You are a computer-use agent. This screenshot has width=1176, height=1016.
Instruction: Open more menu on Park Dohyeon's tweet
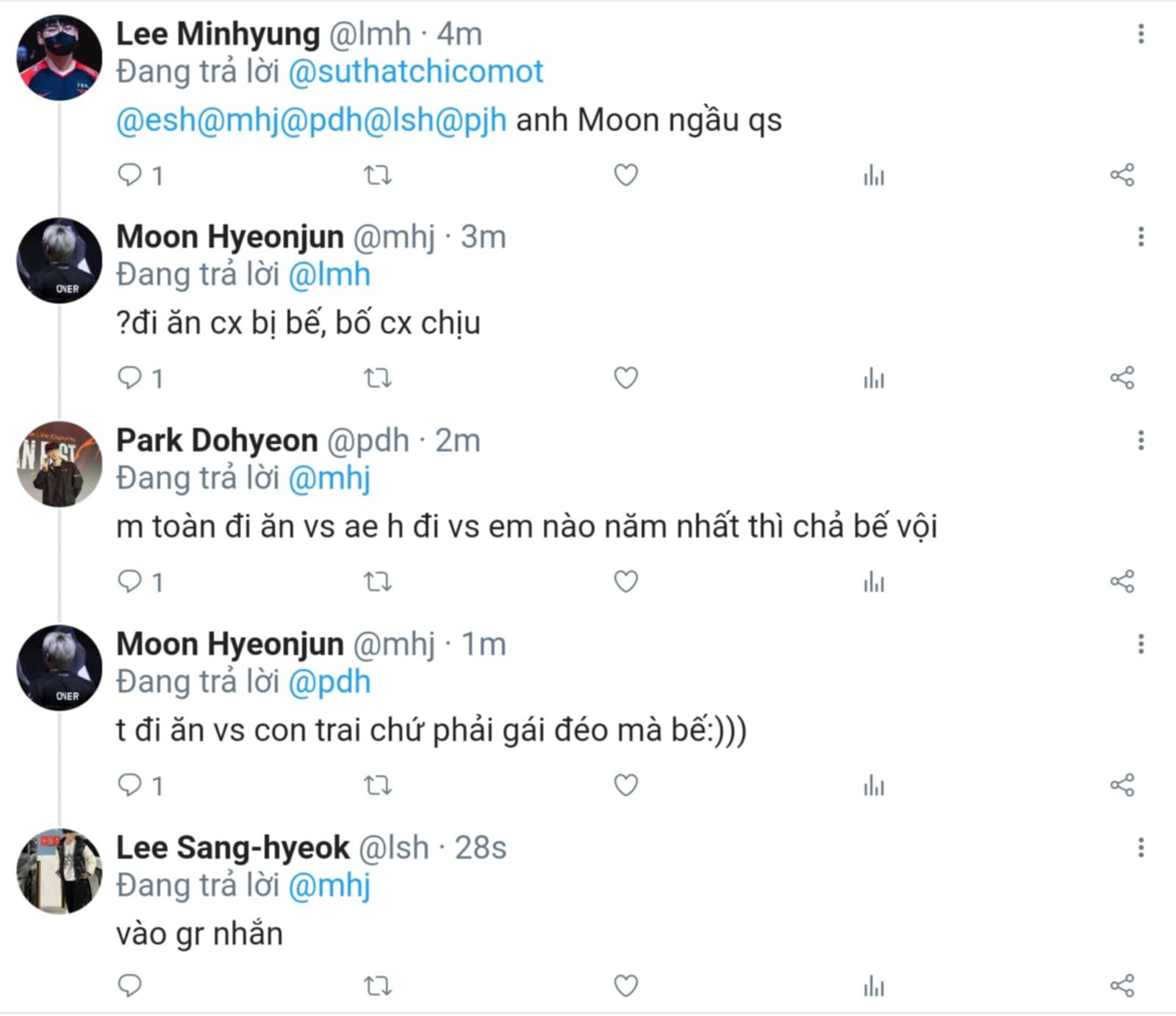pyautogui.click(x=1141, y=440)
